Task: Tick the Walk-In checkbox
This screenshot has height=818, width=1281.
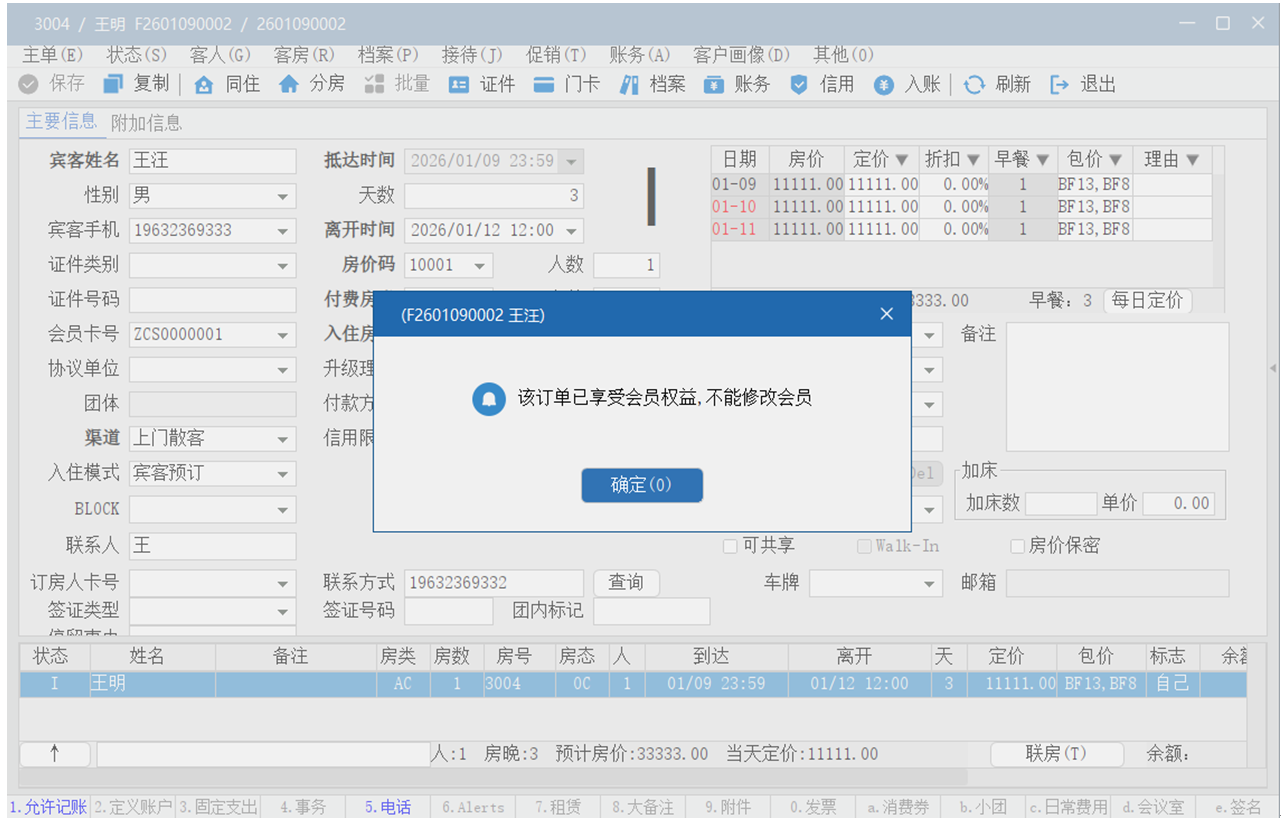Action: point(865,546)
